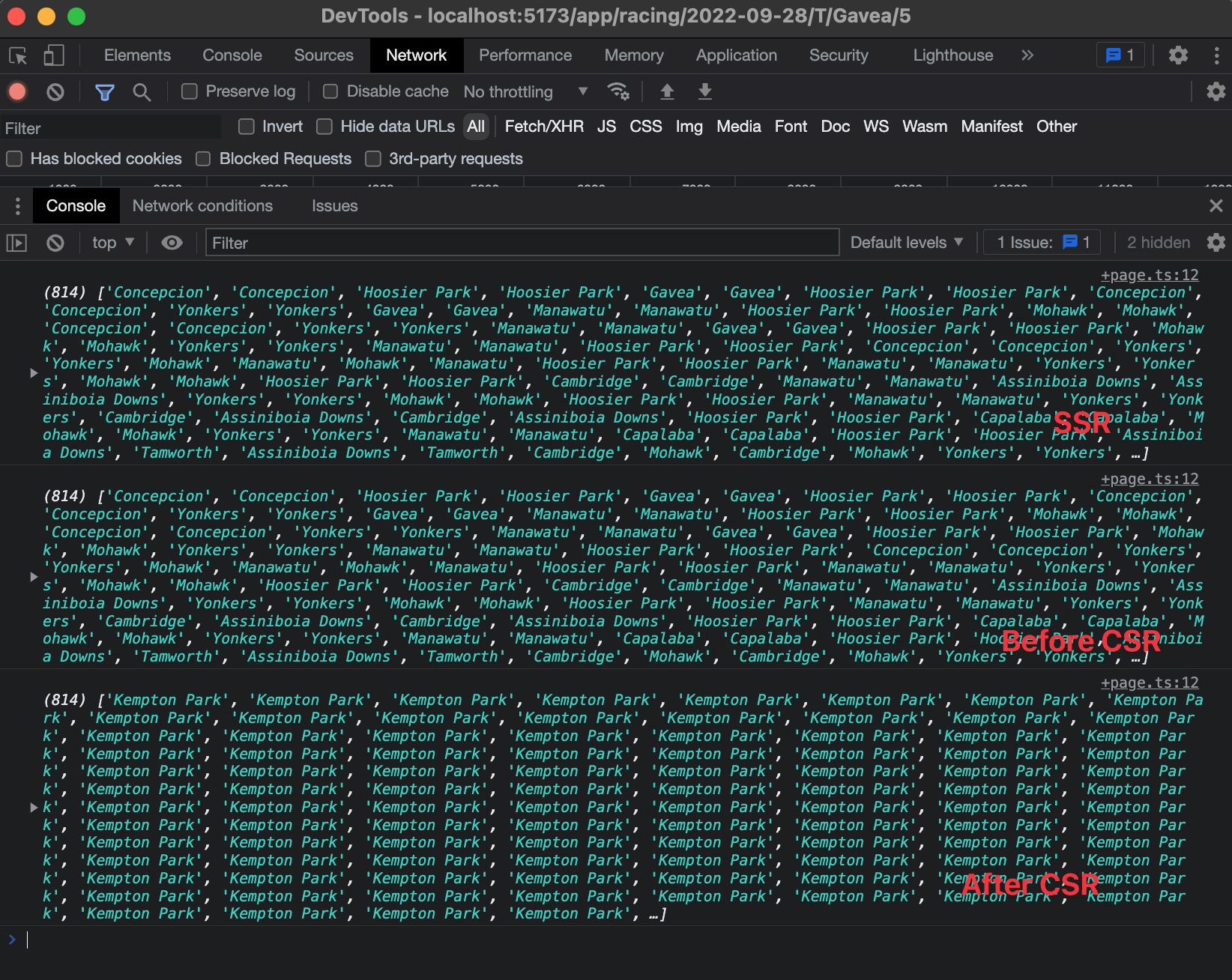Open Network panel settings gear
The height and width of the screenshot is (980, 1232).
(1216, 91)
